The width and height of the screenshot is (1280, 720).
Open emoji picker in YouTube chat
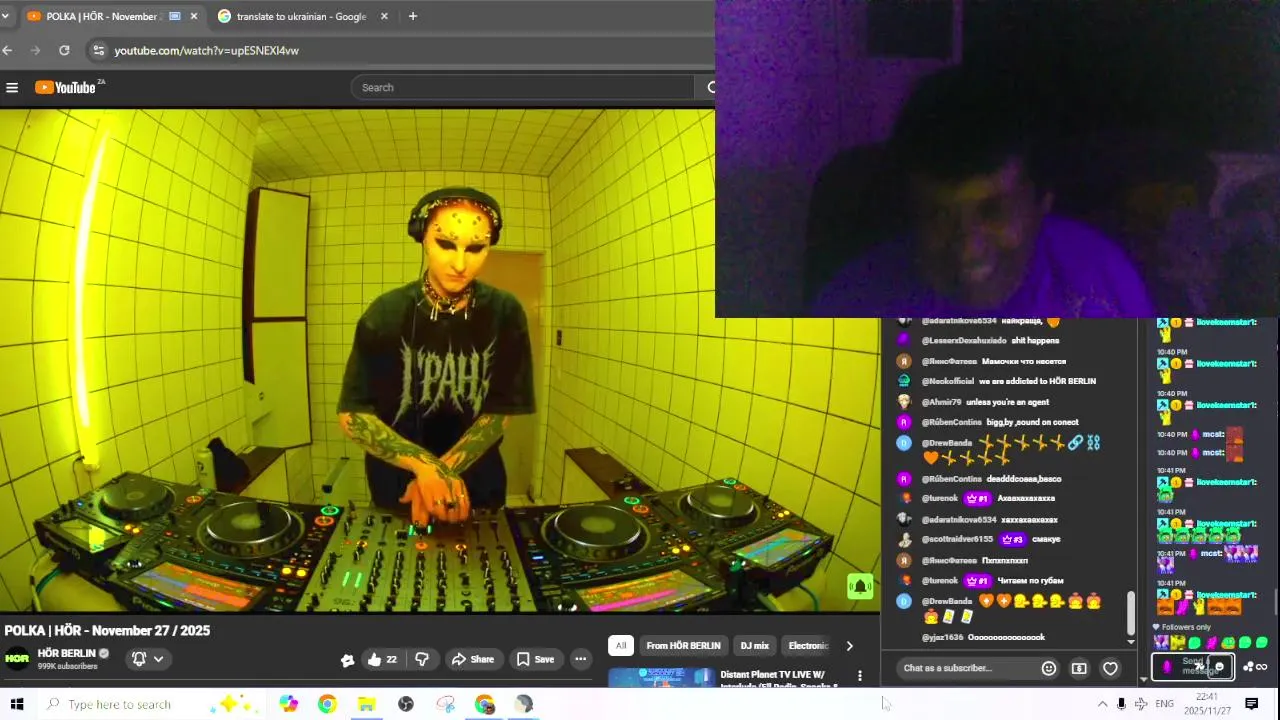1049,668
